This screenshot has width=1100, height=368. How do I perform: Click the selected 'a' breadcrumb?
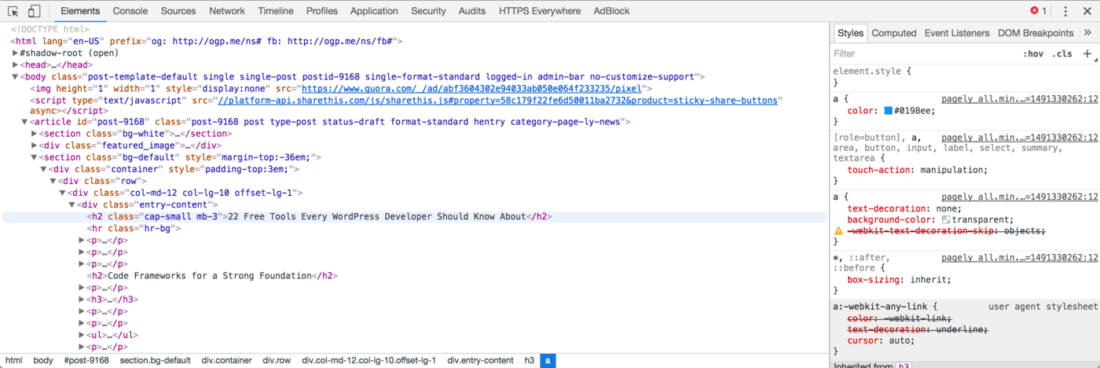(548, 360)
